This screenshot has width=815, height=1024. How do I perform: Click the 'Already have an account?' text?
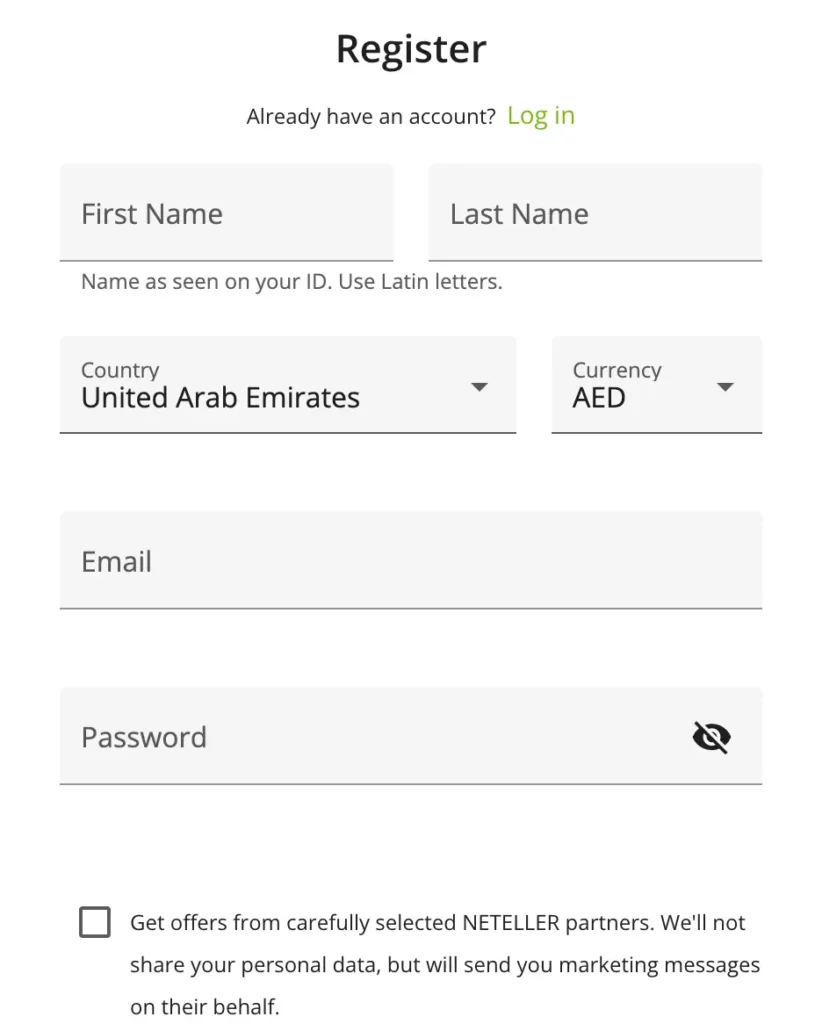pyautogui.click(x=371, y=117)
